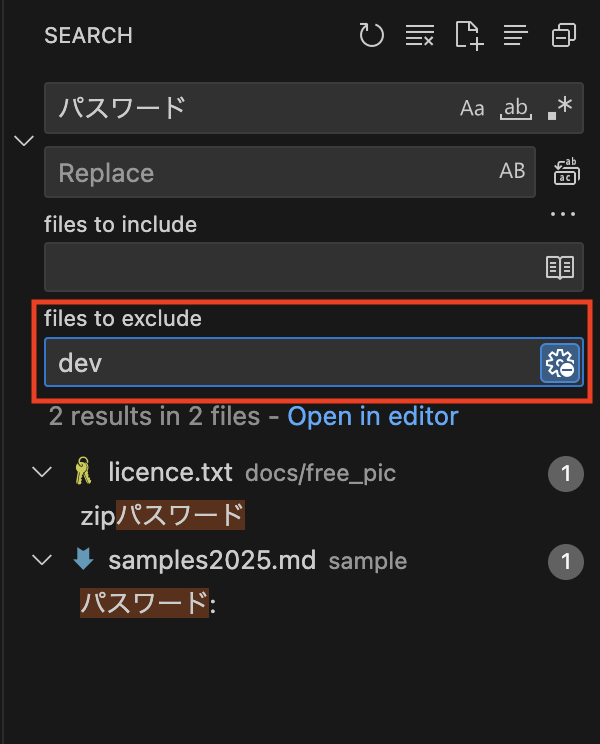Click samples2025.md result count badge
This screenshot has height=744, width=600.
click(x=566, y=562)
